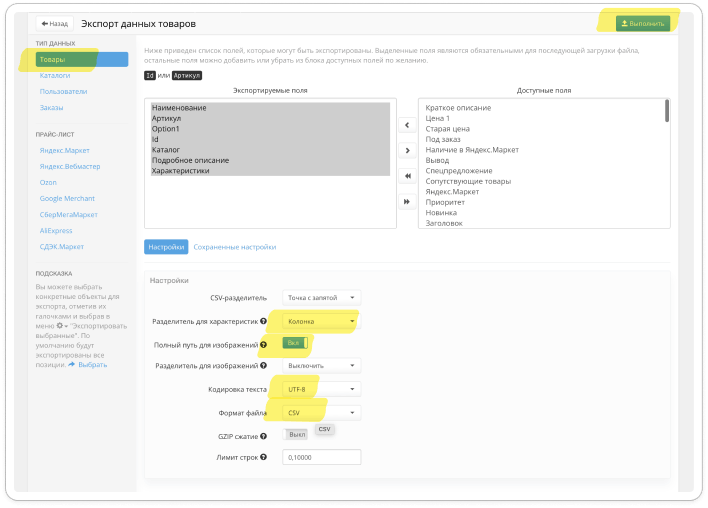The image size is (708, 508).
Task: Select Под заказ in available fields
Action: (x=443, y=139)
